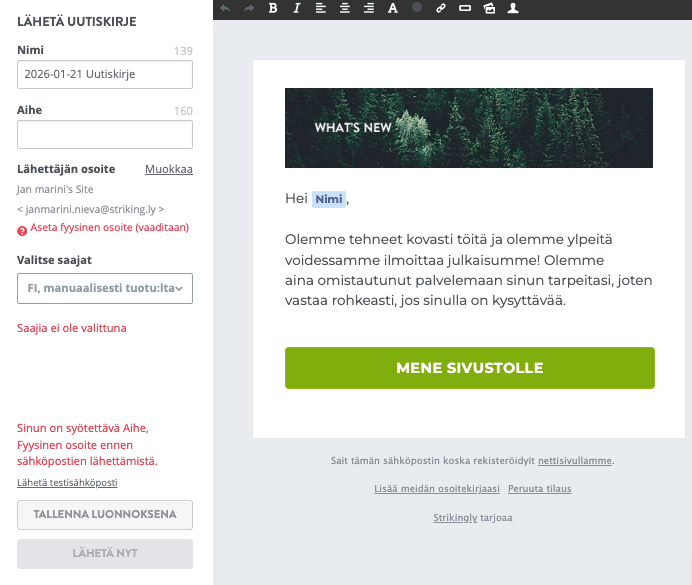Click the Saajia ei ole valittuna message
The image size is (692, 585).
coord(71,328)
